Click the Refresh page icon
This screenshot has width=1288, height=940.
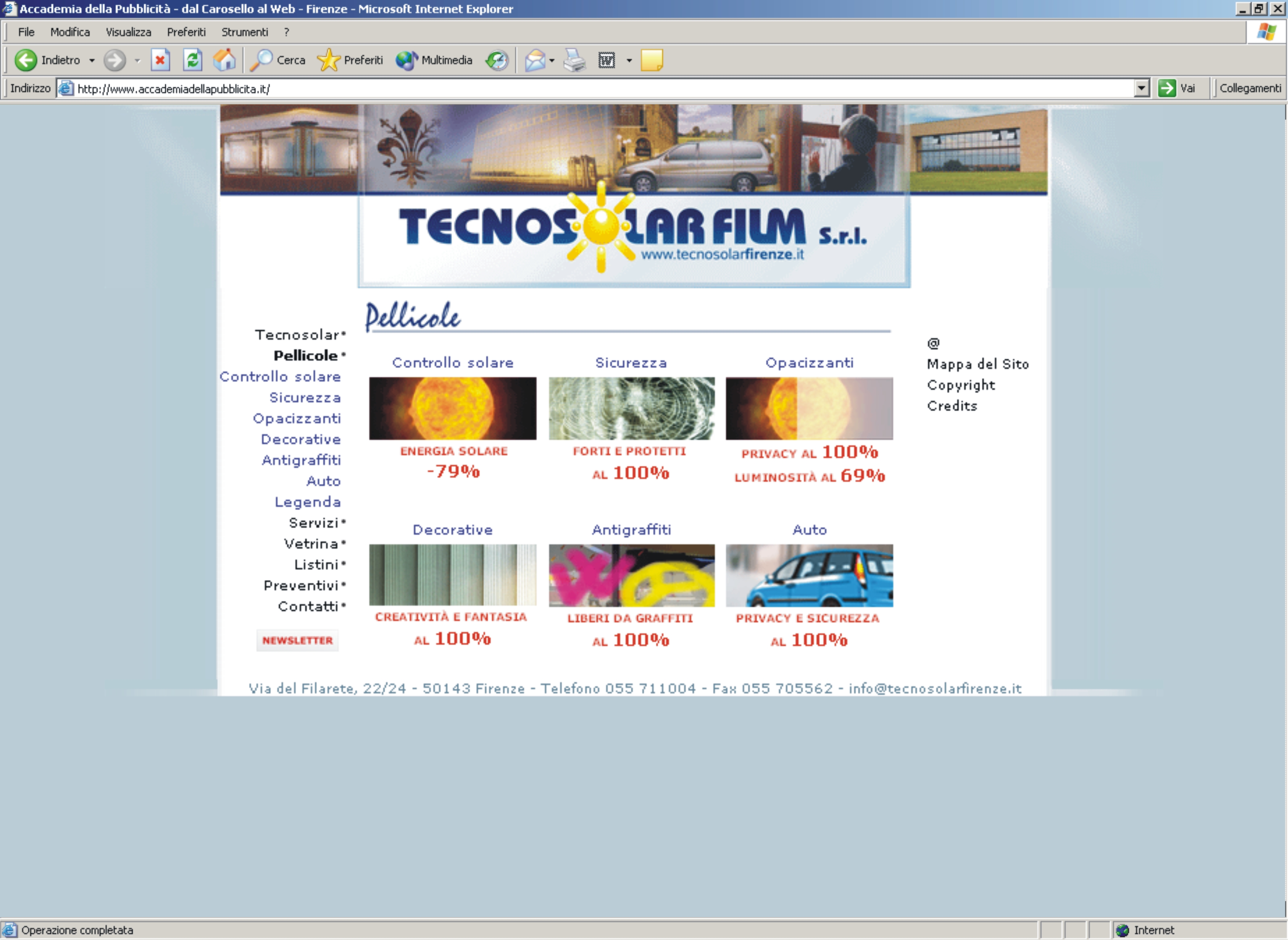pos(192,60)
